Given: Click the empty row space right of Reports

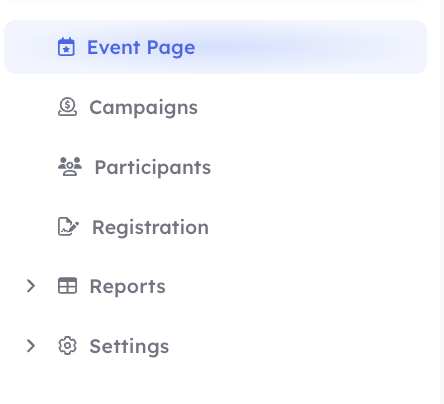Looking at the screenshot, I should click(x=298, y=286).
